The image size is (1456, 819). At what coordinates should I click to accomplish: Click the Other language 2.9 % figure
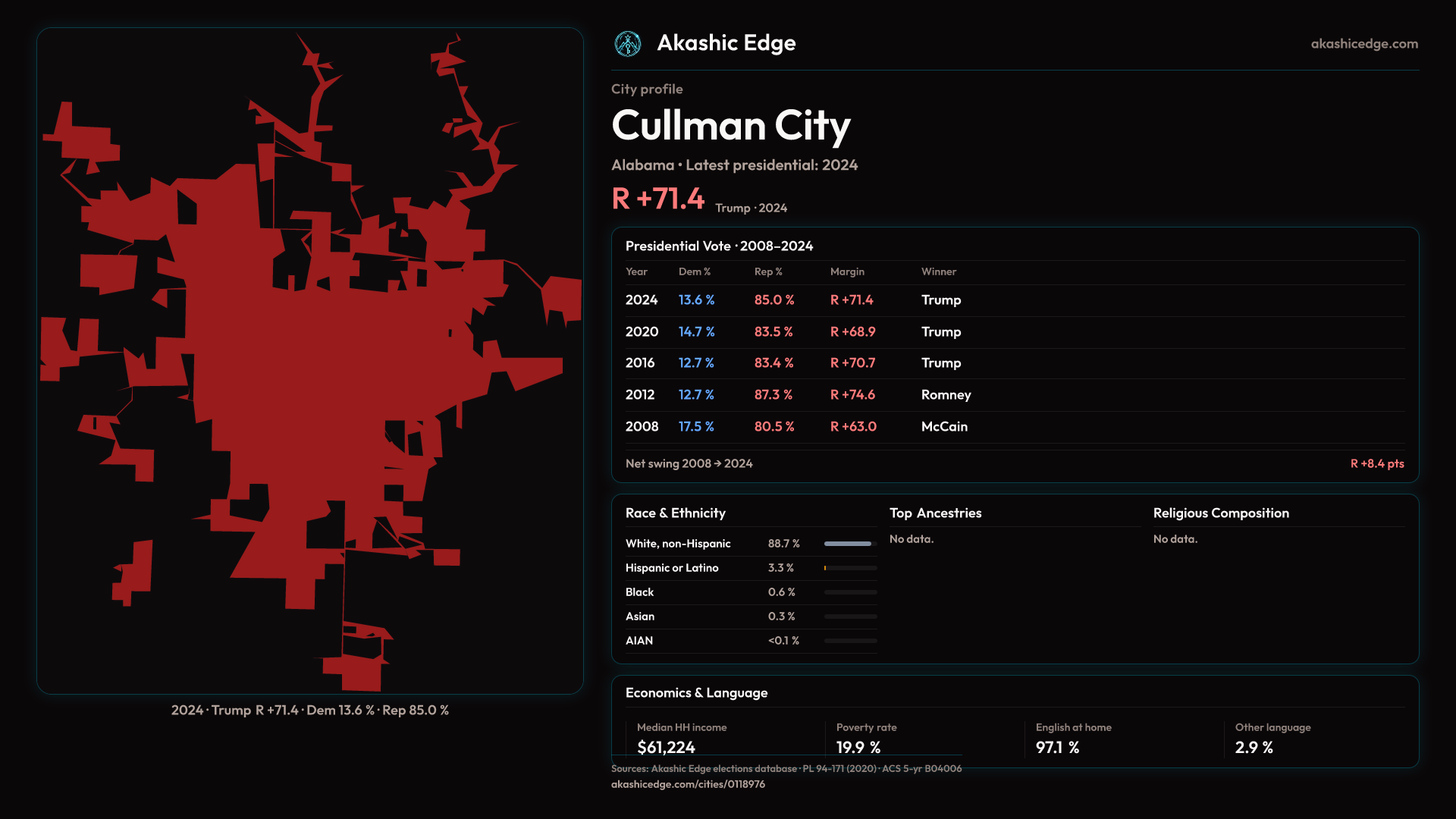1254,748
